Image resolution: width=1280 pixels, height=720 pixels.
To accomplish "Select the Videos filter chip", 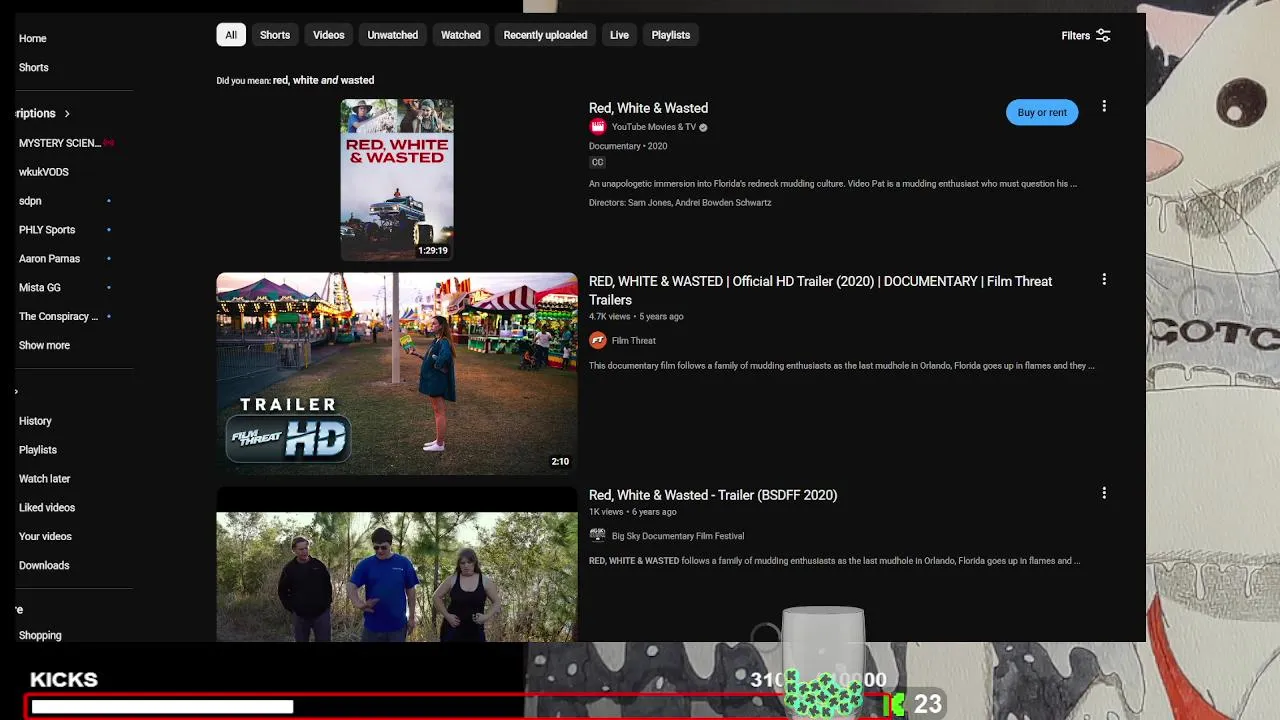I will [x=328, y=35].
